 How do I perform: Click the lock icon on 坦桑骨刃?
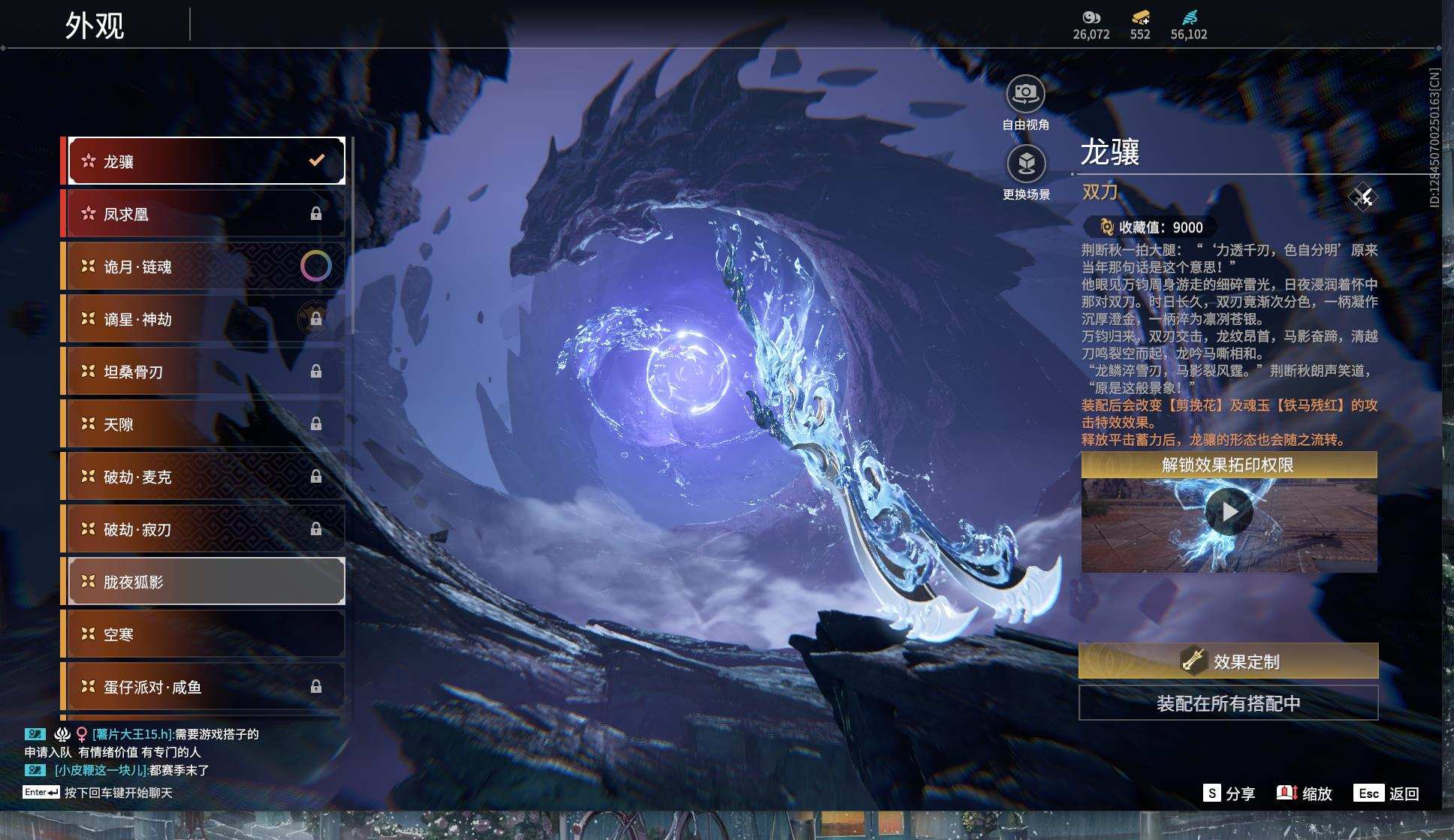coord(316,372)
